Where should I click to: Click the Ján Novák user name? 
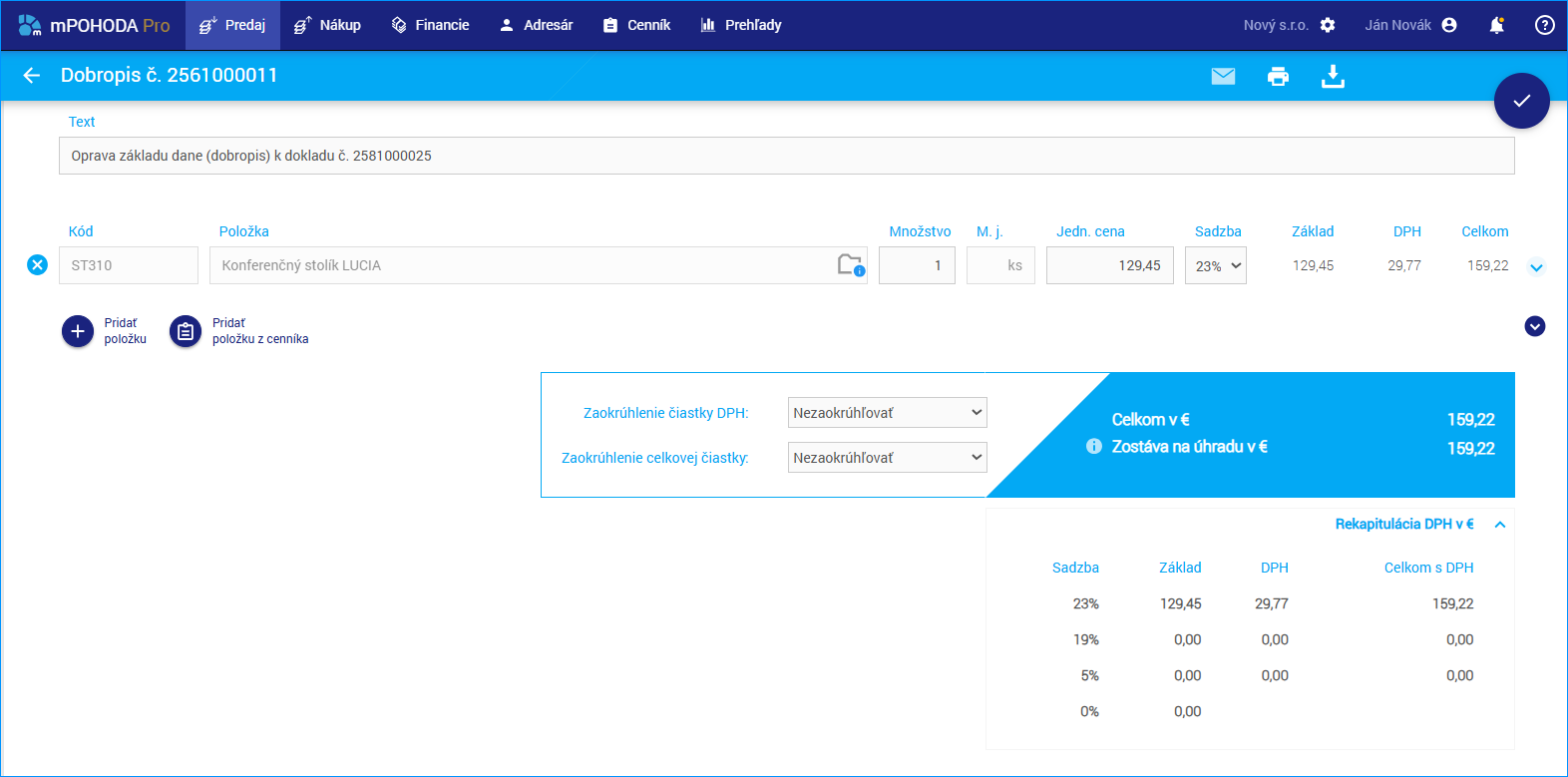(x=1398, y=25)
